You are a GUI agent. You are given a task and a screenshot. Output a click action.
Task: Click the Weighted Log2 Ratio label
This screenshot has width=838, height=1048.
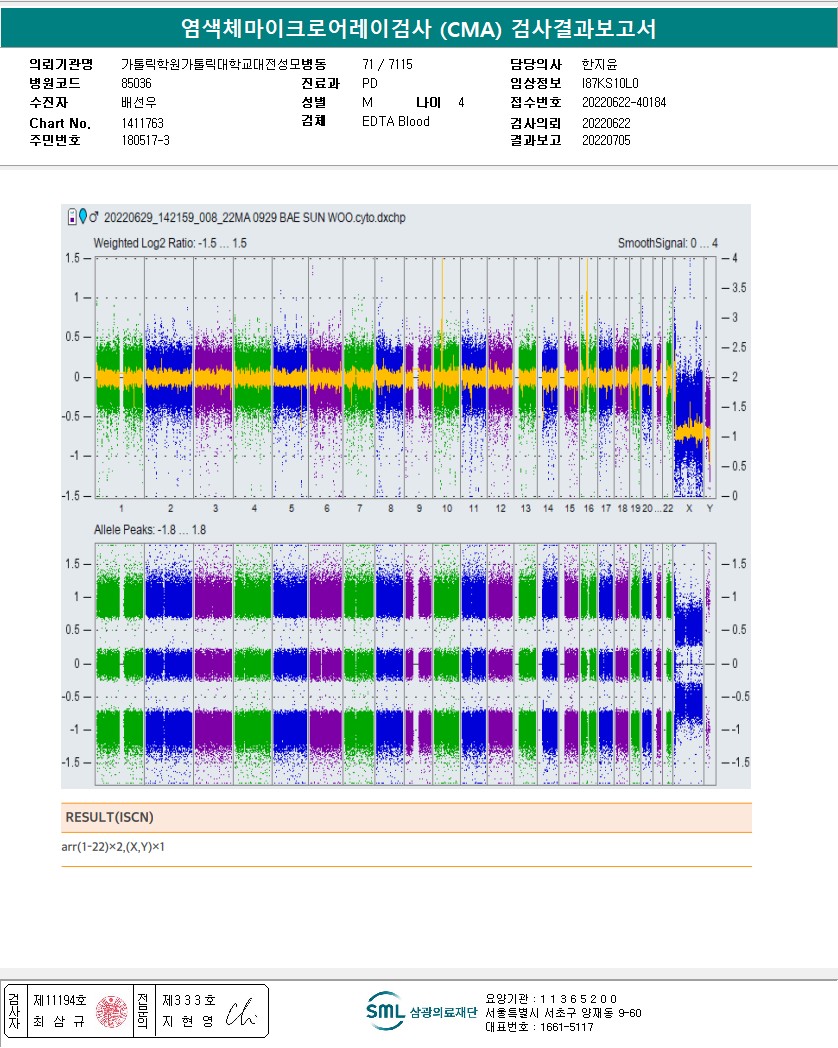coord(169,243)
